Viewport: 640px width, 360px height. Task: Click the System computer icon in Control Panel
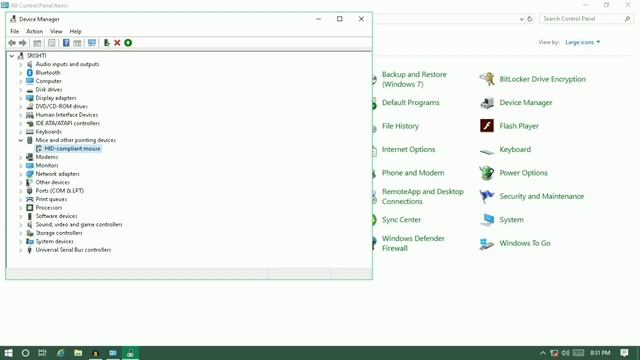pyautogui.click(x=487, y=220)
